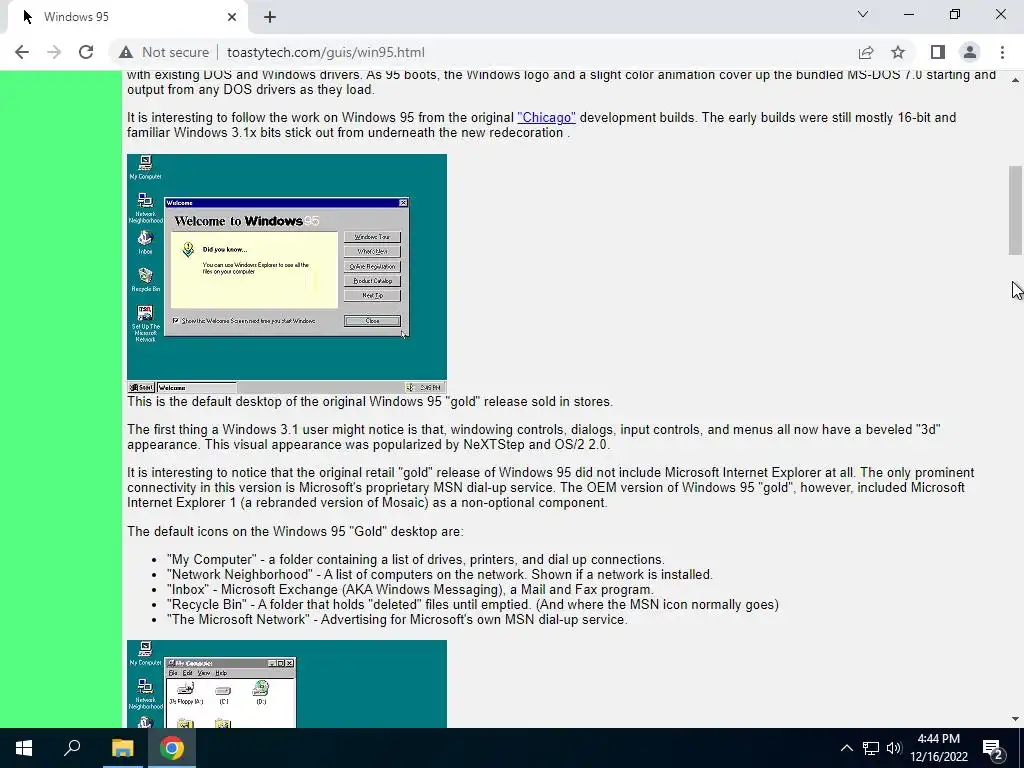The width and height of the screenshot is (1024, 768).
Task: Open the volume control tray icon
Action: pyautogui.click(x=894, y=748)
